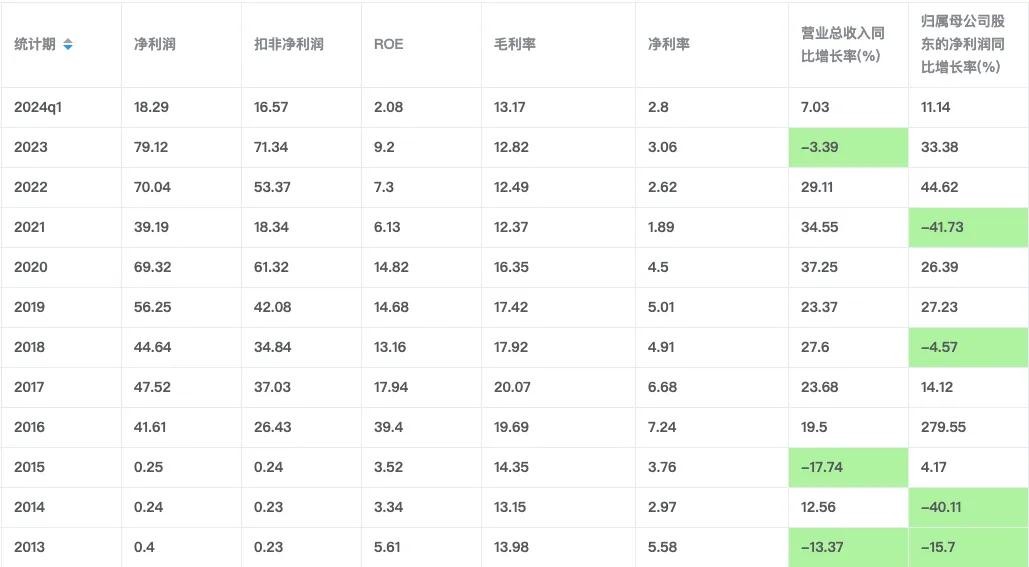Screen dimensions: 1029x567
Task: Select the 39.4 ROE value for 2016
Action: click(388, 427)
